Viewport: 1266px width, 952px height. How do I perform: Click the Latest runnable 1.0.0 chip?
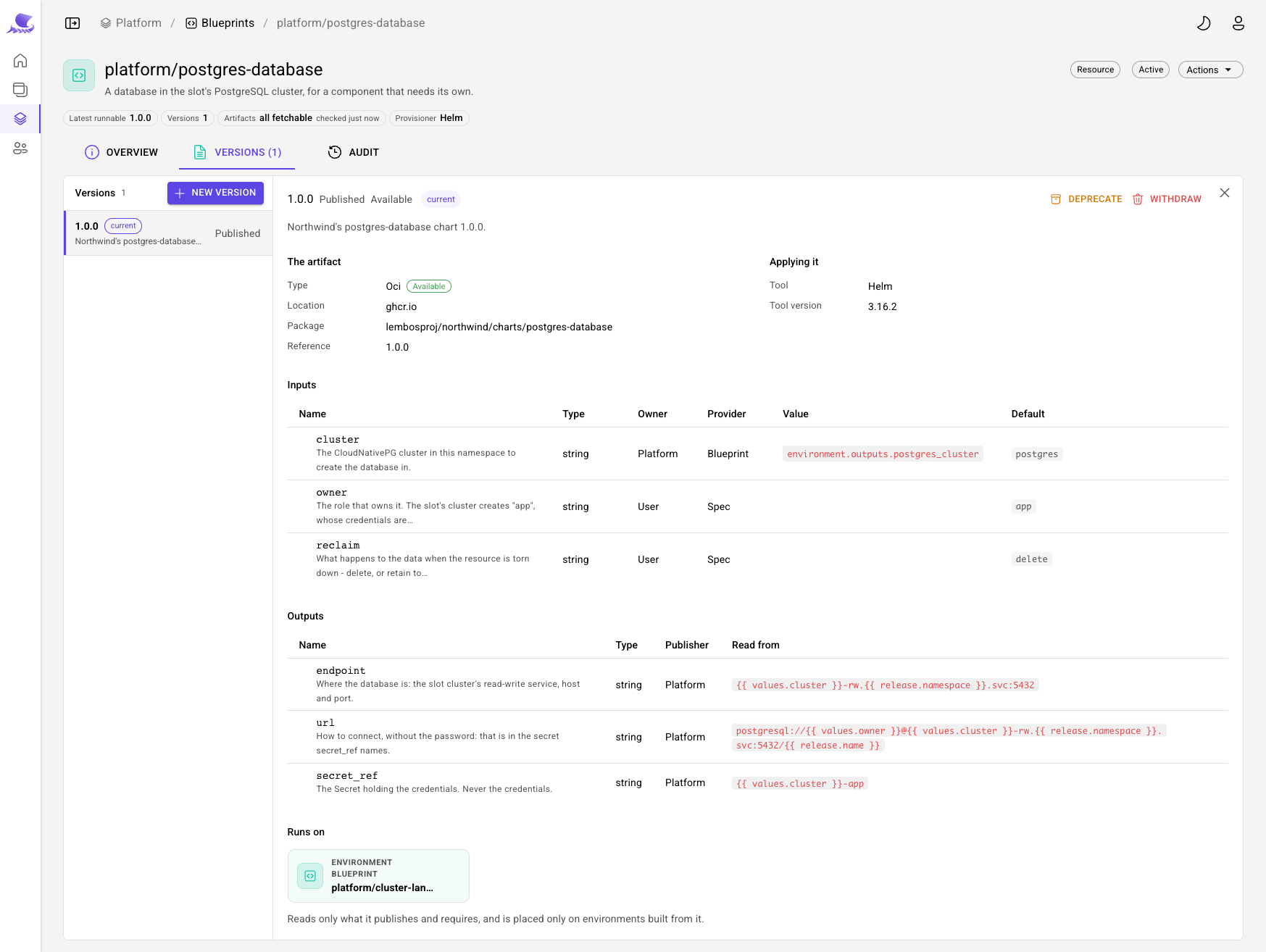[110, 118]
